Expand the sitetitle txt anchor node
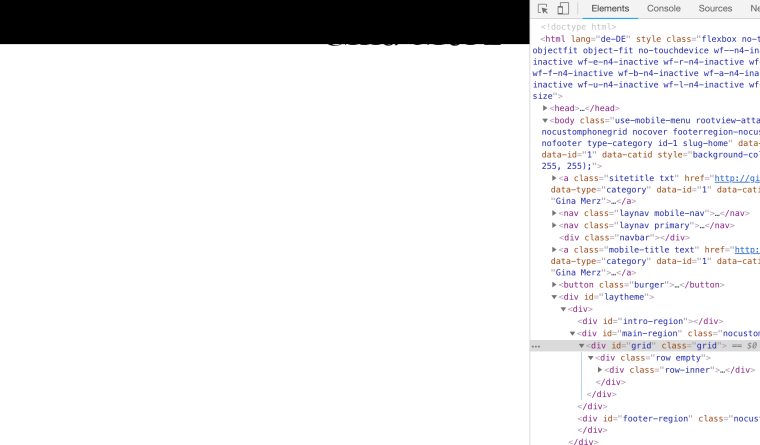This screenshot has width=760, height=445. pos(554,178)
